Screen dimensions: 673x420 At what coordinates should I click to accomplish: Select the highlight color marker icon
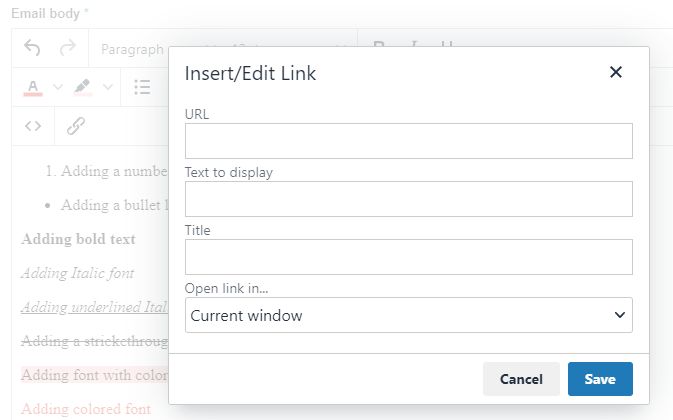82,87
